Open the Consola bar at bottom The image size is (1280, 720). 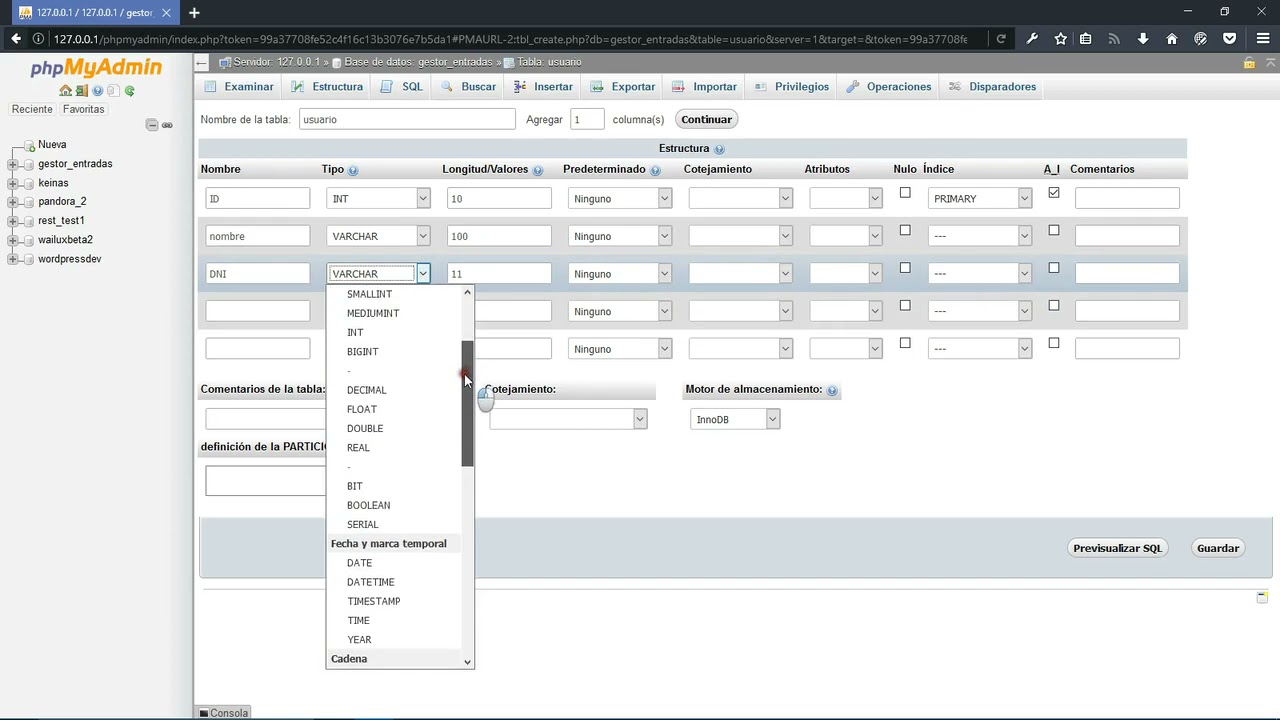[223, 713]
